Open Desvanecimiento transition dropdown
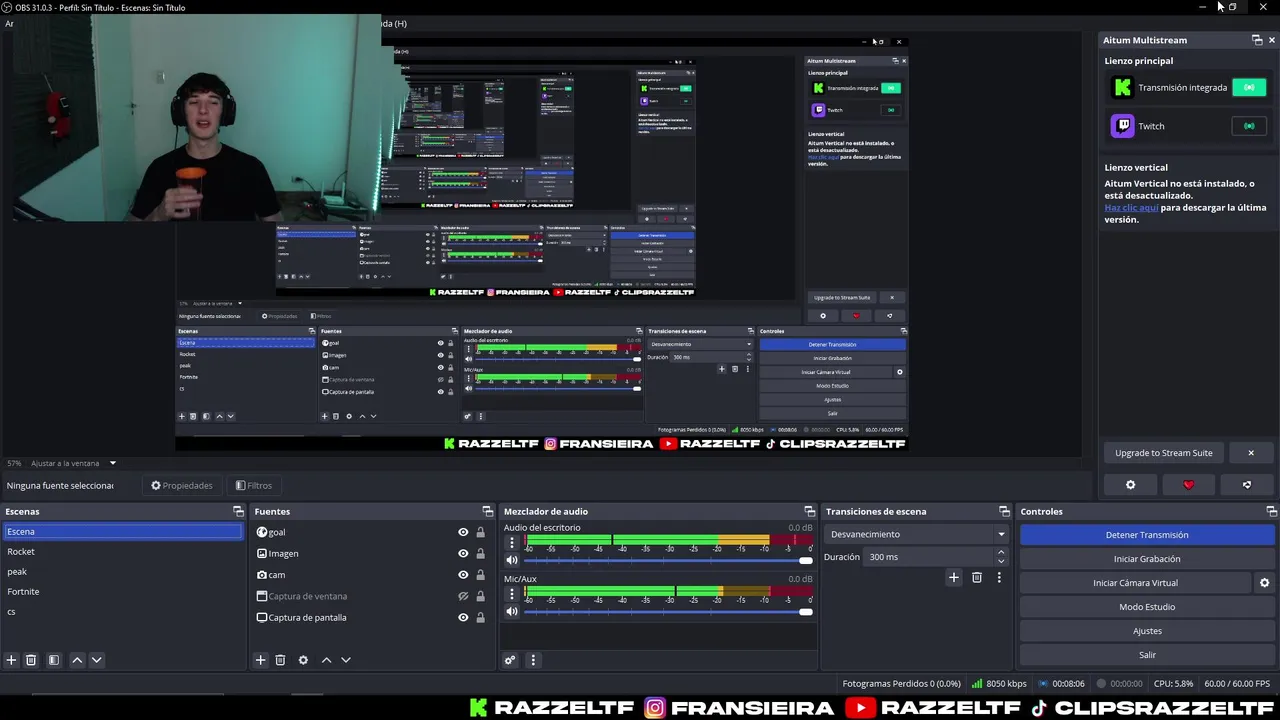 (x=916, y=534)
